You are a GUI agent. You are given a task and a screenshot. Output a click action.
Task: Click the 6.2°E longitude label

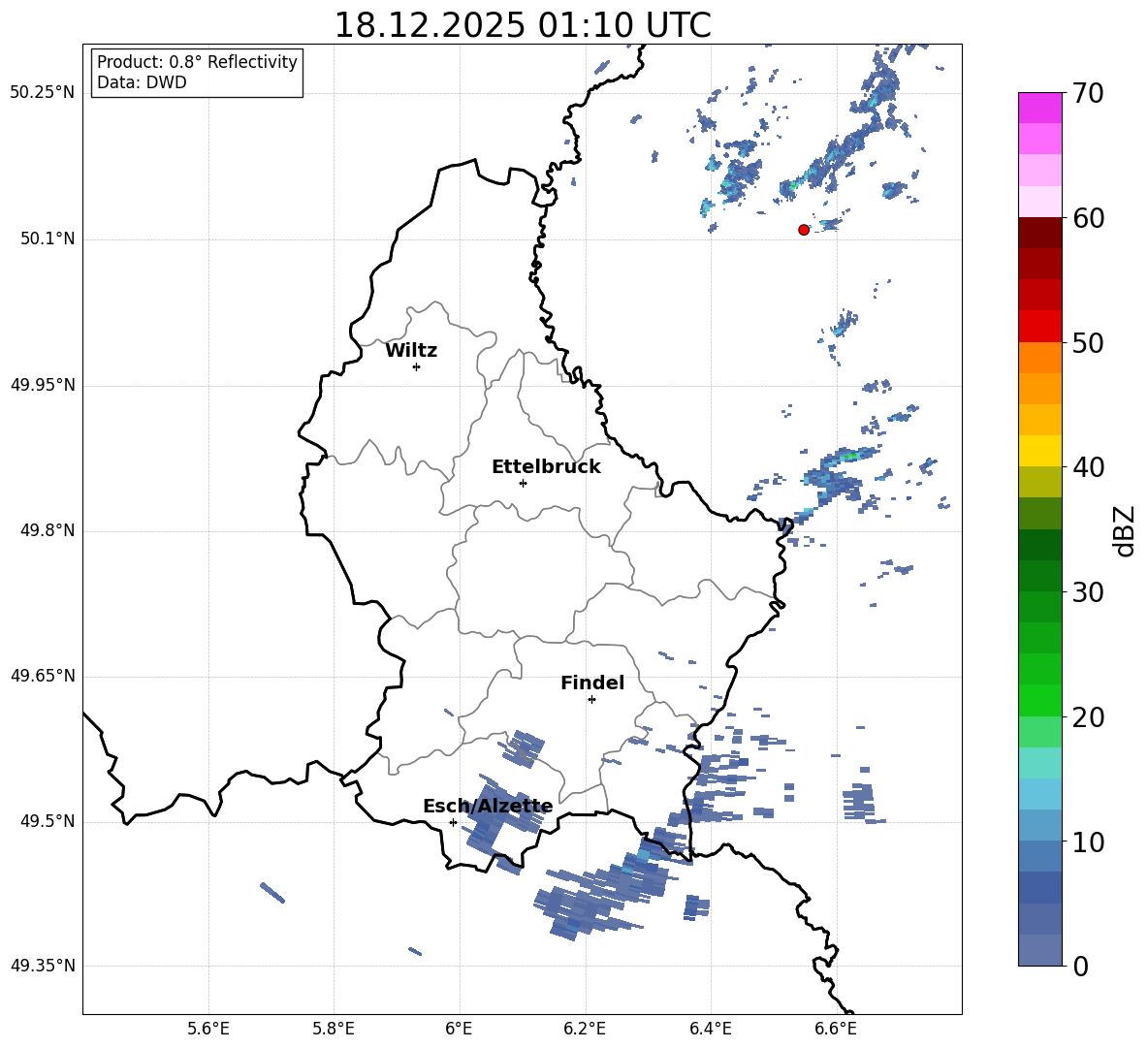click(585, 1029)
